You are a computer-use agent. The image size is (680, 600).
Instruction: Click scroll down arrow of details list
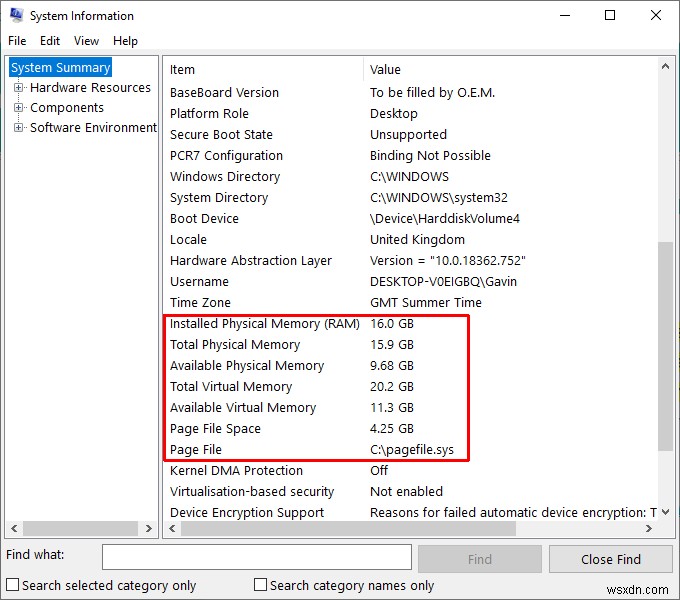[x=665, y=512]
